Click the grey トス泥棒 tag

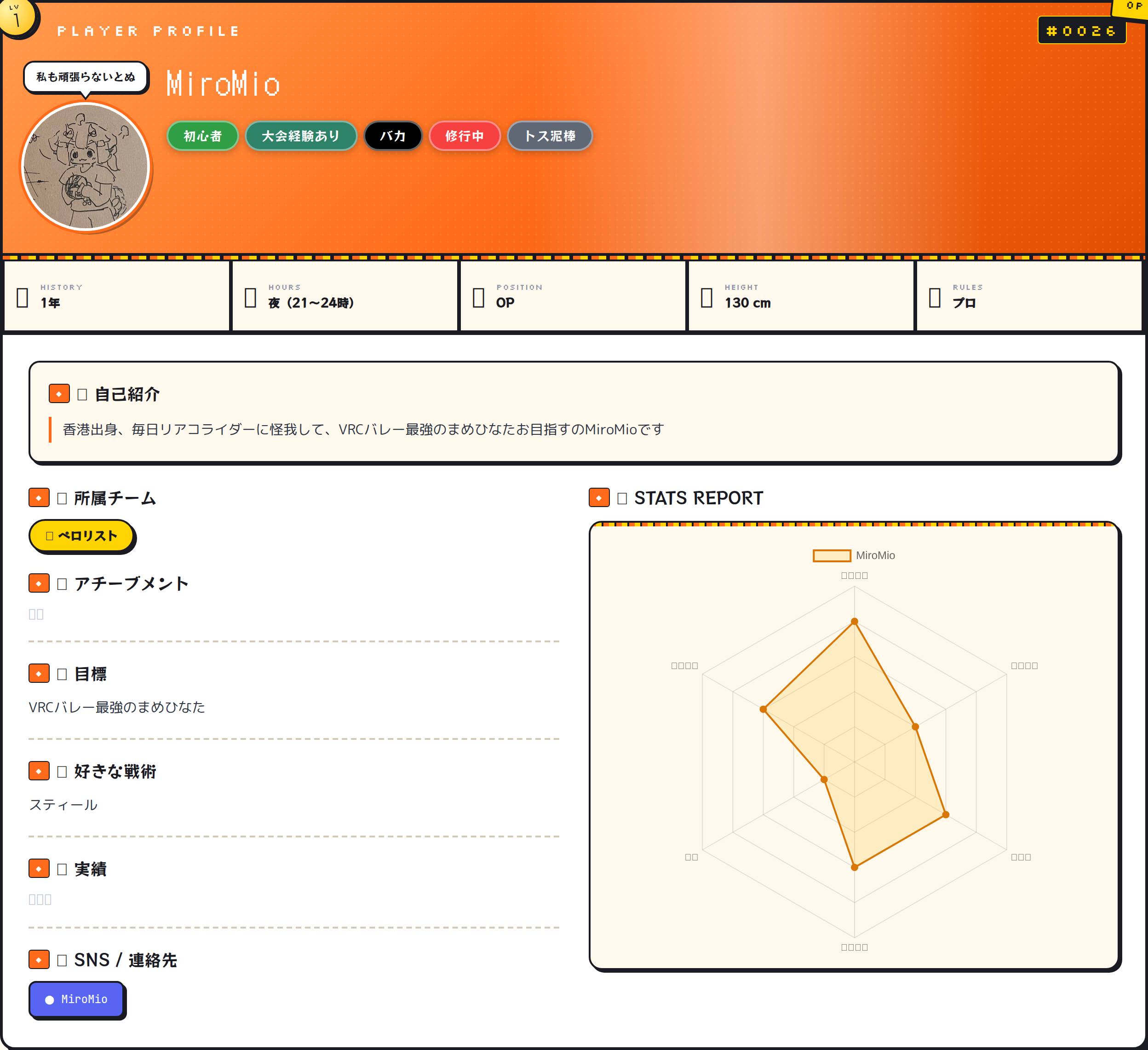550,136
